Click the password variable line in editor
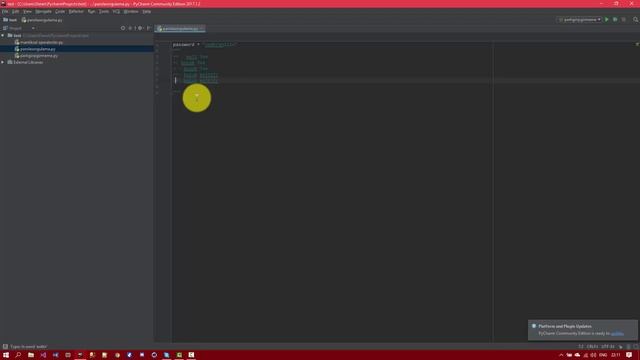This screenshot has width=640, height=360. point(204,44)
